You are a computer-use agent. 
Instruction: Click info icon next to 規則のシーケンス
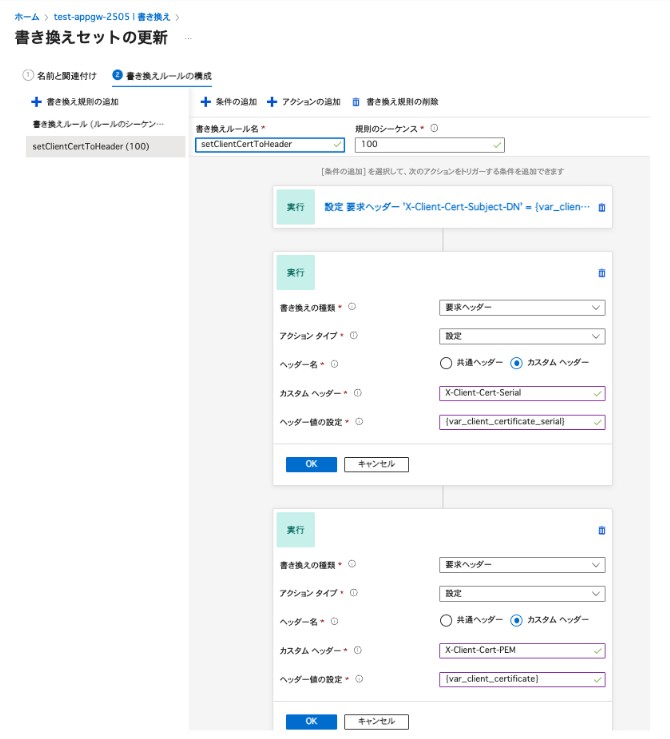tap(434, 128)
